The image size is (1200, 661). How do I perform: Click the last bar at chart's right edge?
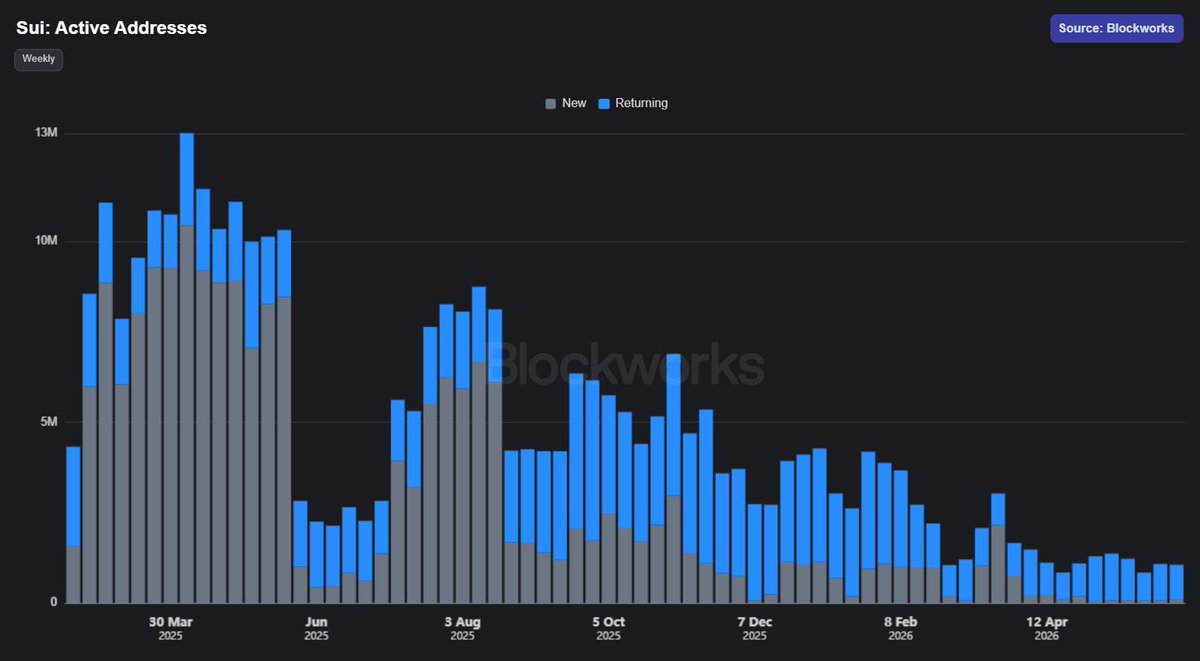click(1177, 584)
